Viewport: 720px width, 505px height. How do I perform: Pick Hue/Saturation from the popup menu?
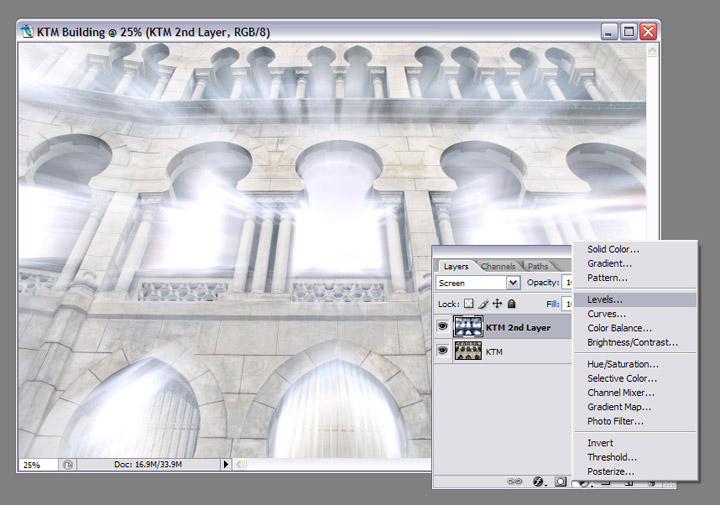pyautogui.click(x=622, y=364)
